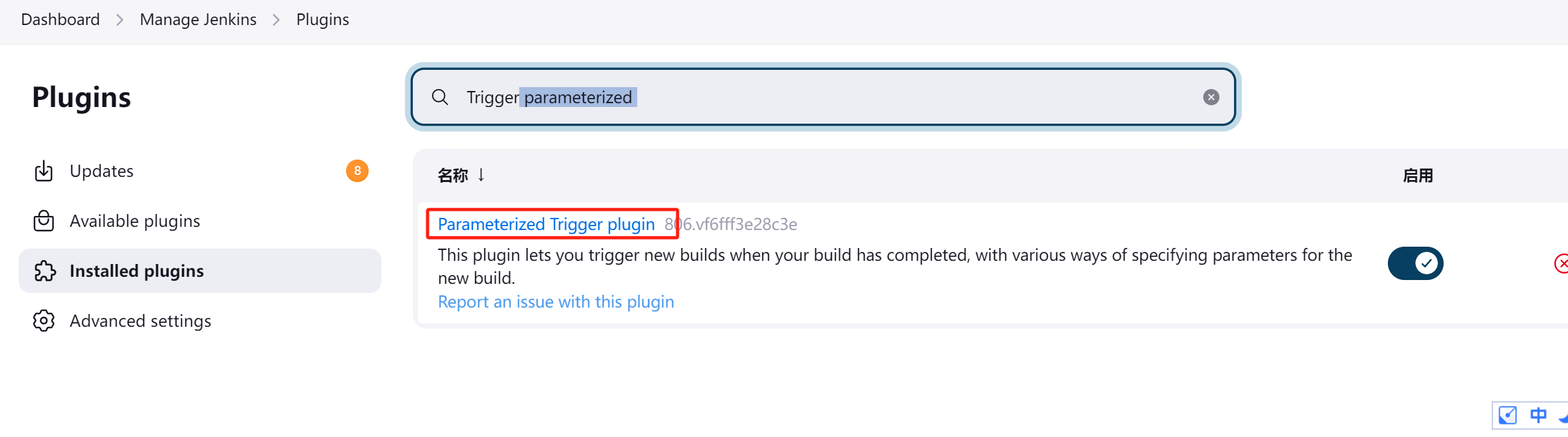Go to Advanced settings page
Viewport: 1568px width, 437px height.
tap(140, 321)
